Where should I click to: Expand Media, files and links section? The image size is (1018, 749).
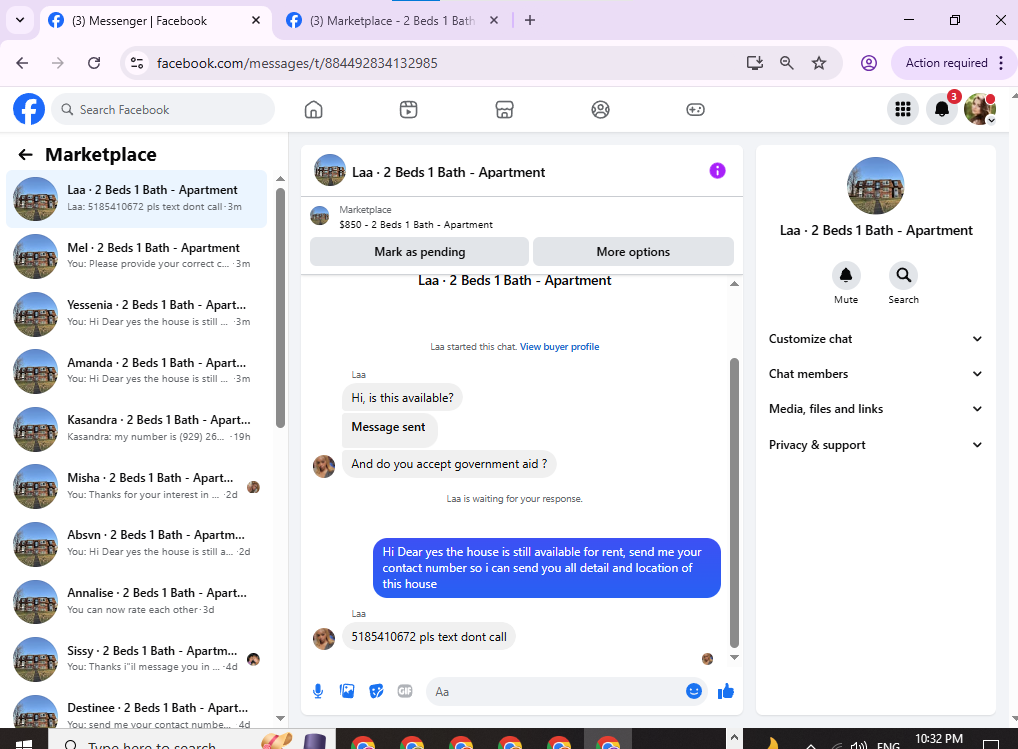click(x=875, y=409)
